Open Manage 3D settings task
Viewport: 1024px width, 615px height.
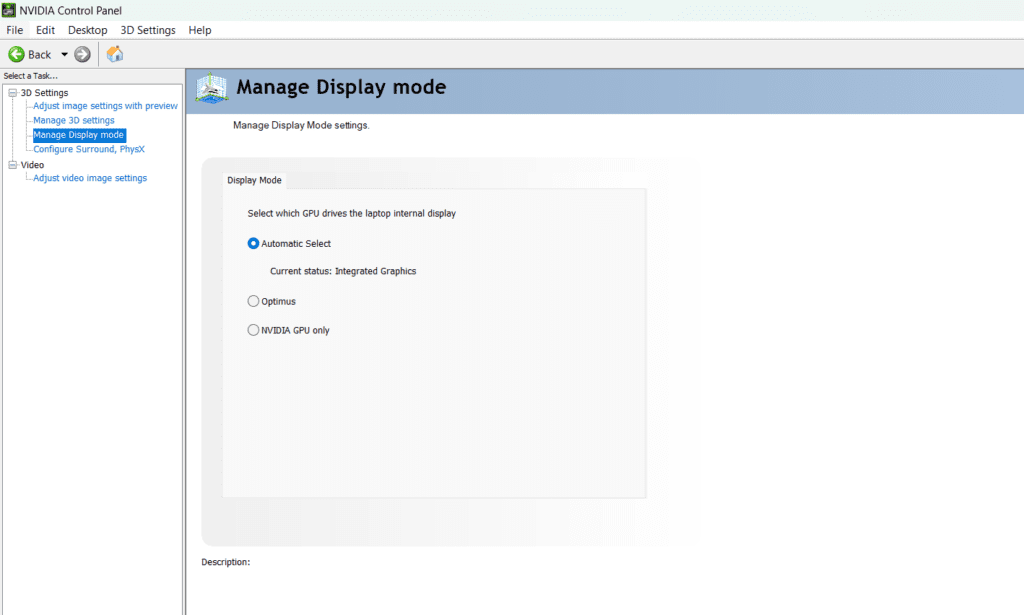pyautogui.click(x=74, y=120)
